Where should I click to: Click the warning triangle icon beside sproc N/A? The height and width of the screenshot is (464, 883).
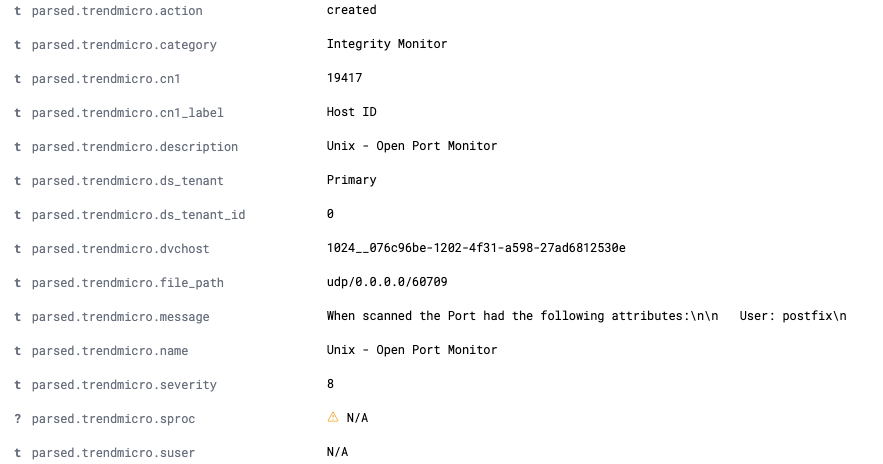point(333,418)
